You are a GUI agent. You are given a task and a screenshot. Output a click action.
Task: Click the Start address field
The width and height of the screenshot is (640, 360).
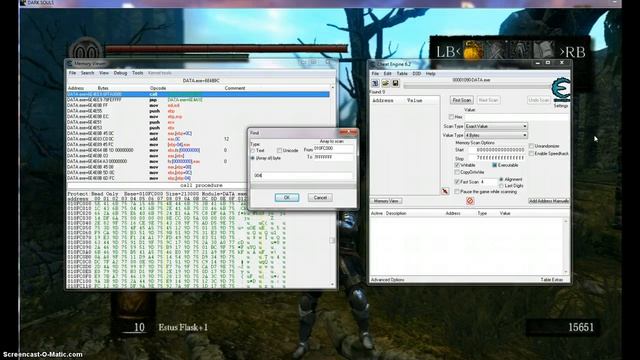pyautogui.click(x=496, y=150)
